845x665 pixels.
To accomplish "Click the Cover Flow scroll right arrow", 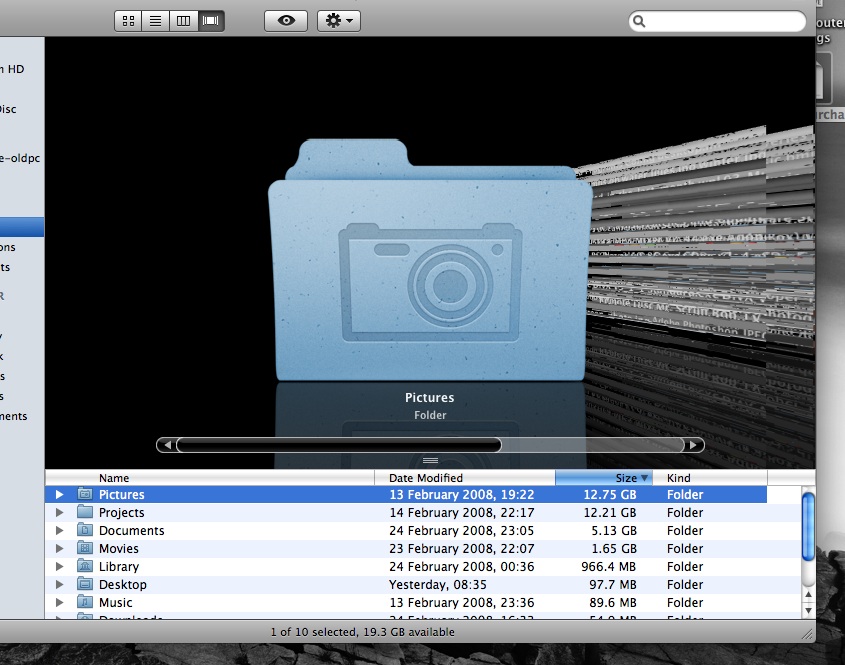I will [694, 445].
